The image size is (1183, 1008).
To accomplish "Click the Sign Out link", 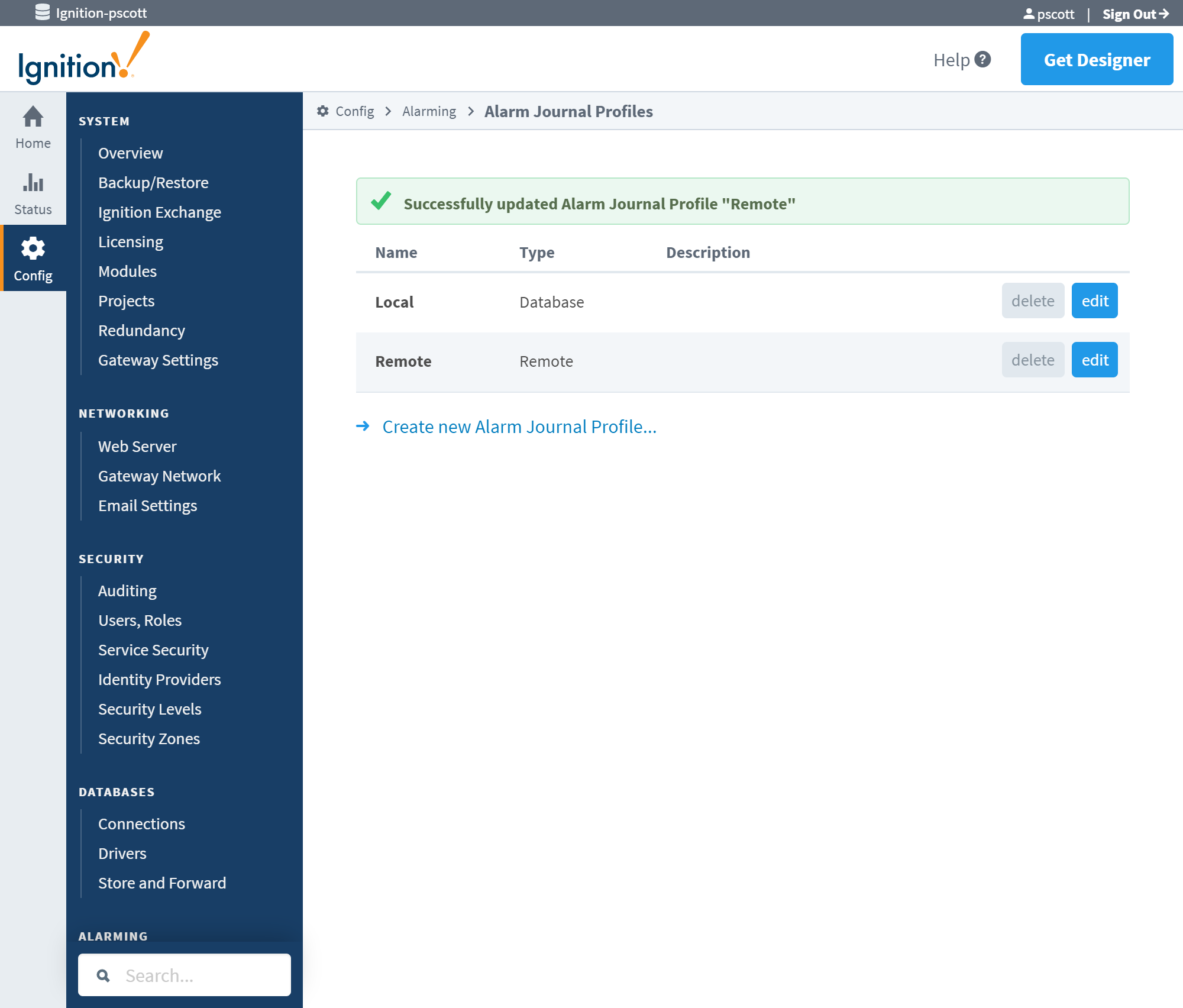I will click(x=1136, y=14).
